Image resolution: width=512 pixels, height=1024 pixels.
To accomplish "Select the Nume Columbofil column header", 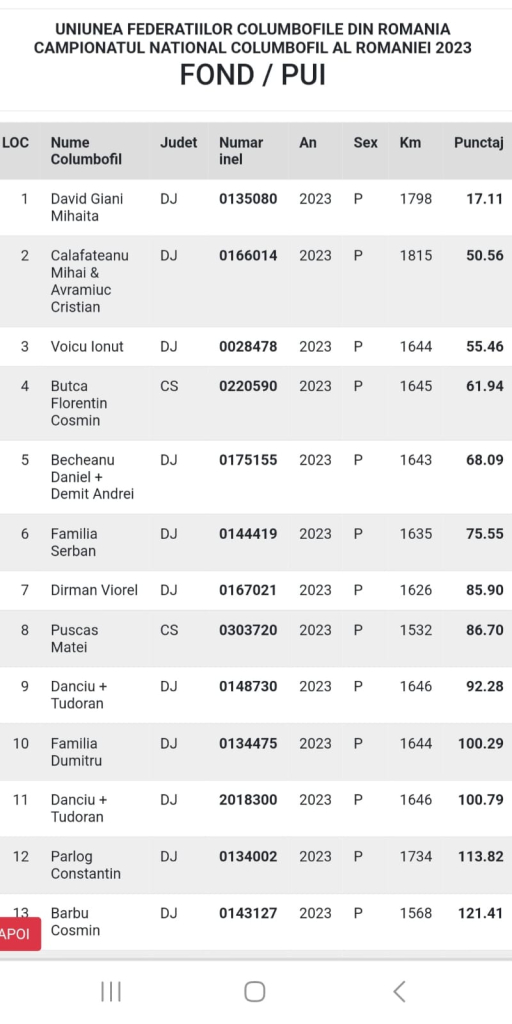I will point(86,151).
